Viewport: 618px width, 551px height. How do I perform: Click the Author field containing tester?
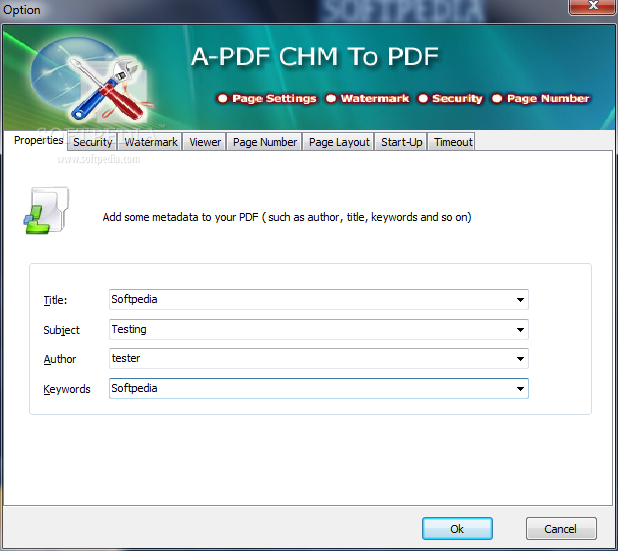point(318,359)
